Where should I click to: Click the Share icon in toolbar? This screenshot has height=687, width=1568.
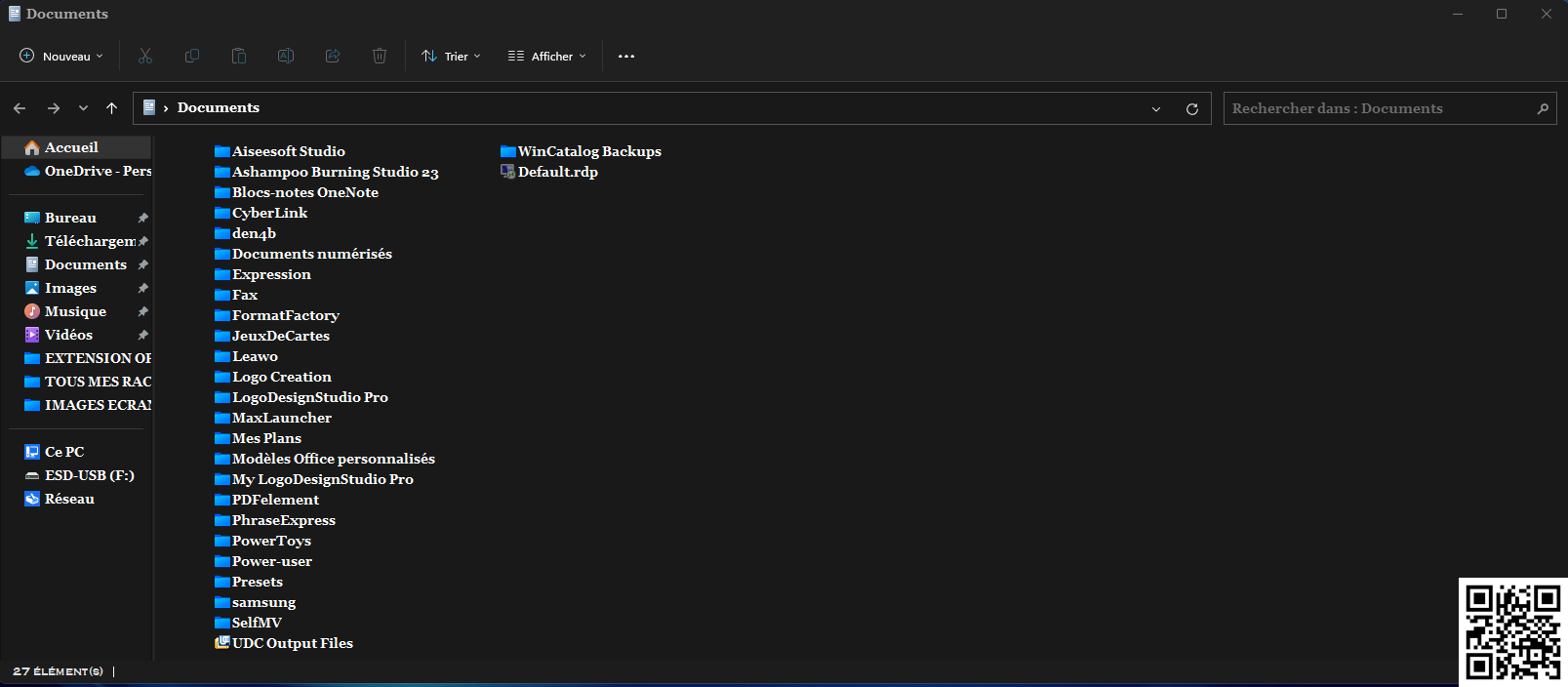(x=333, y=56)
